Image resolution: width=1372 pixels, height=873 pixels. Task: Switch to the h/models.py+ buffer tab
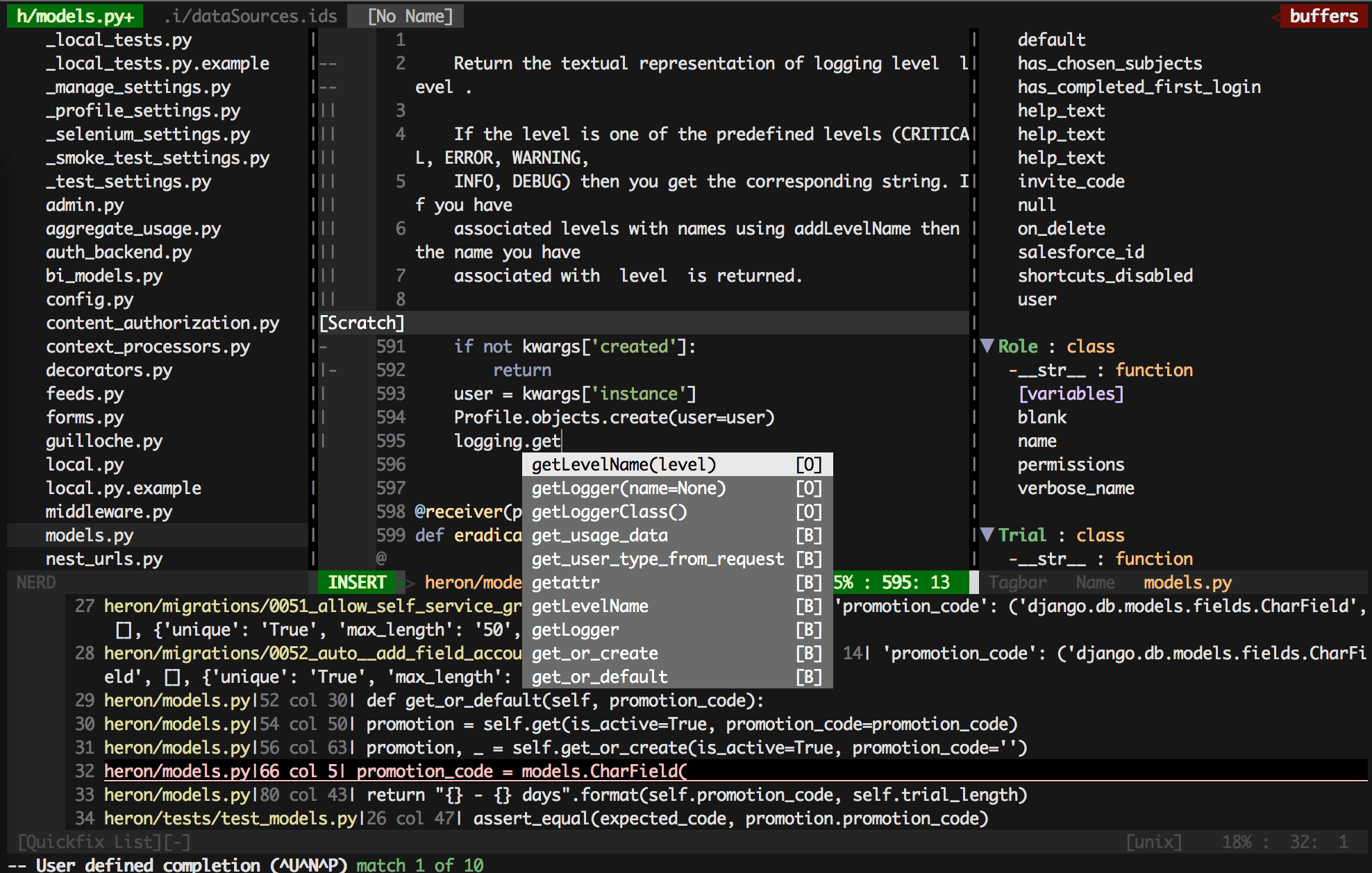pos(74,15)
